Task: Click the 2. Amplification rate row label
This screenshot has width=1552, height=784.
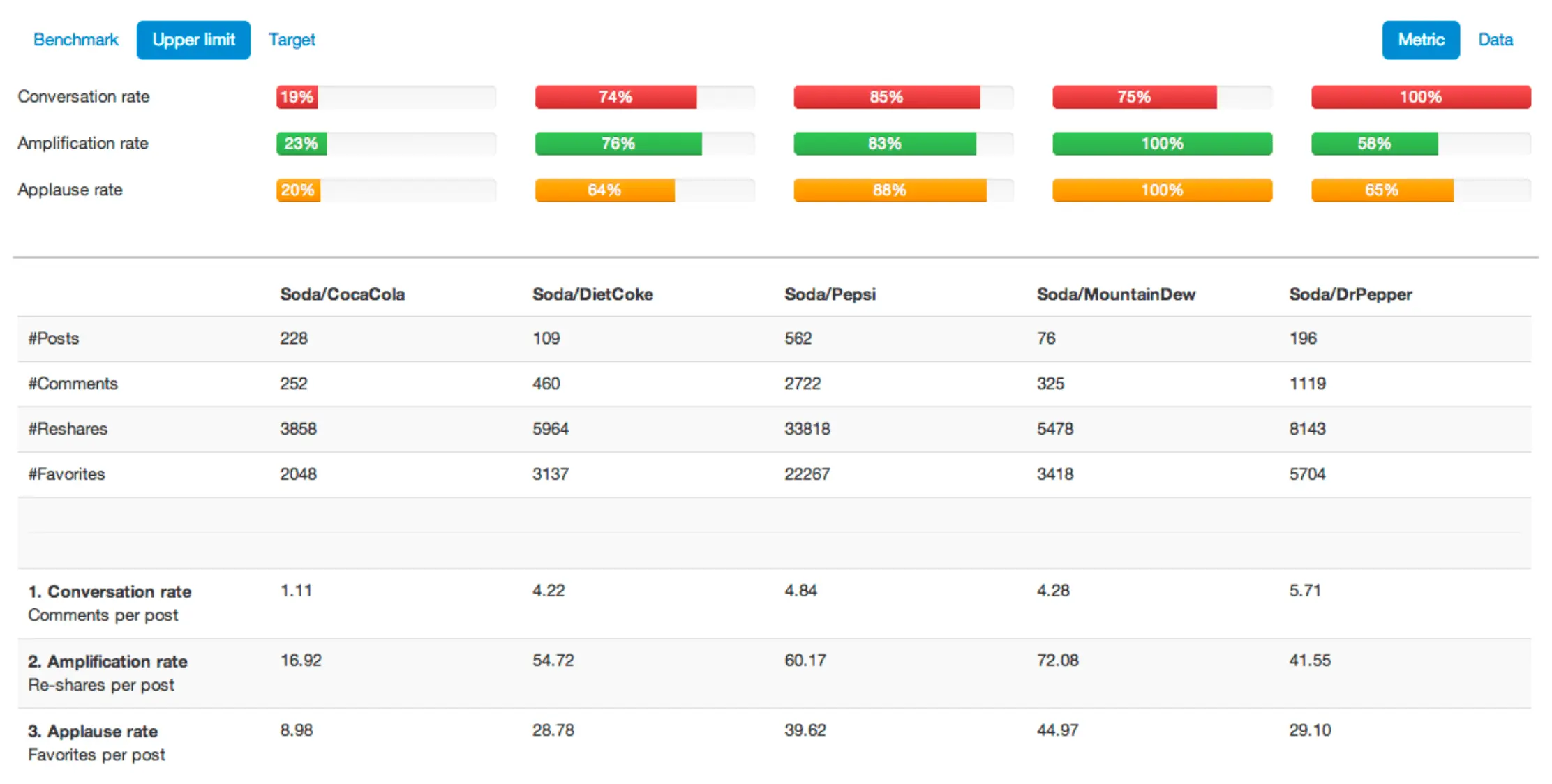Action: pyautogui.click(x=107, y=661)
